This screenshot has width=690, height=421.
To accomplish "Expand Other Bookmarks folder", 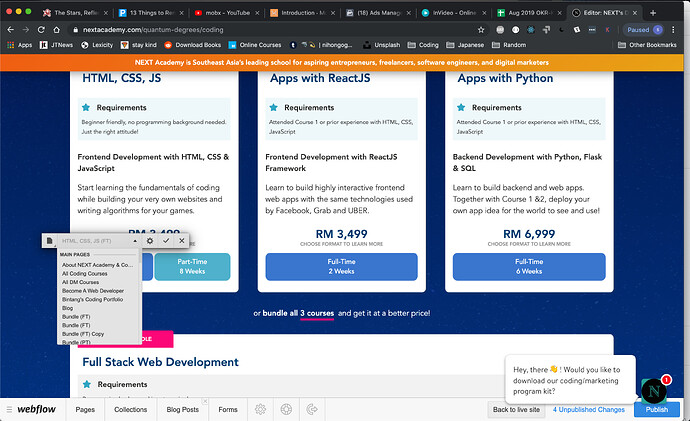I will pos(647,45).
